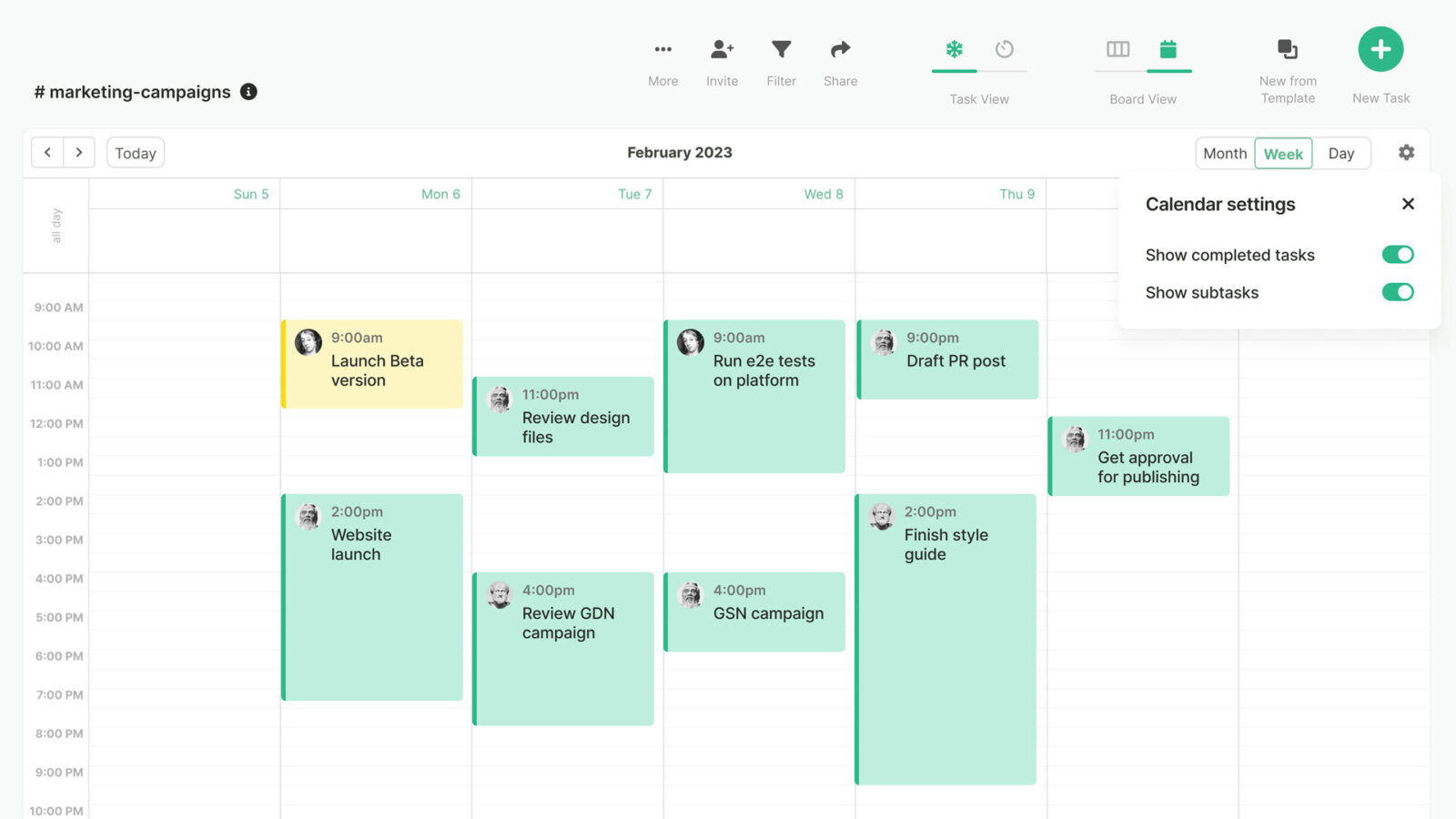Select the snowflake Task View icon
This screenshot has width=1456, height=819.
click(x=954, y=50)
